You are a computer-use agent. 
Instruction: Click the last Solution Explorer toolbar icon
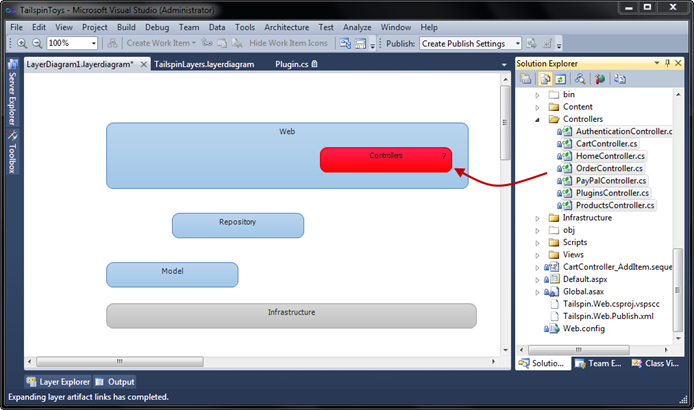click(620, 79)
